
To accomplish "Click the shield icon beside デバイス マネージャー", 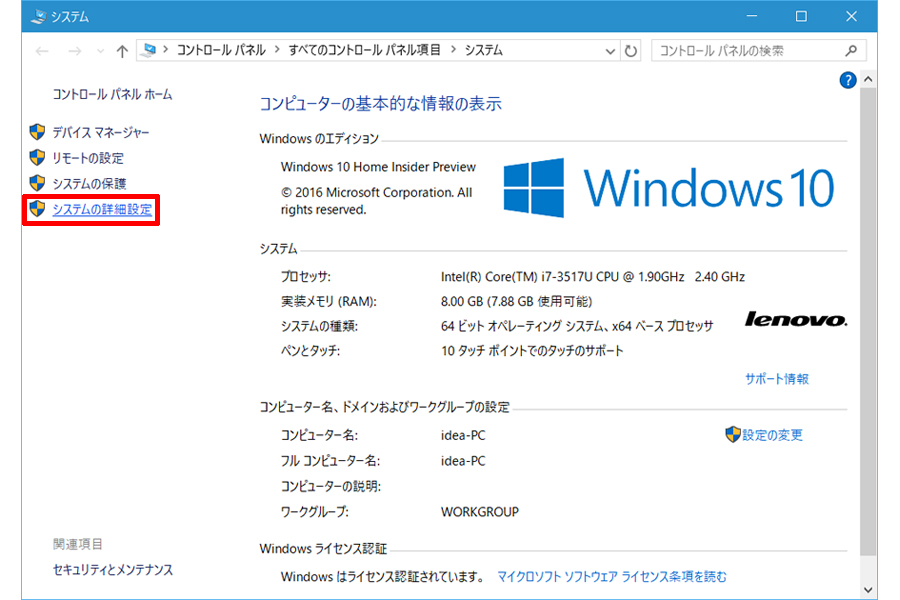I will coord(37,132).
